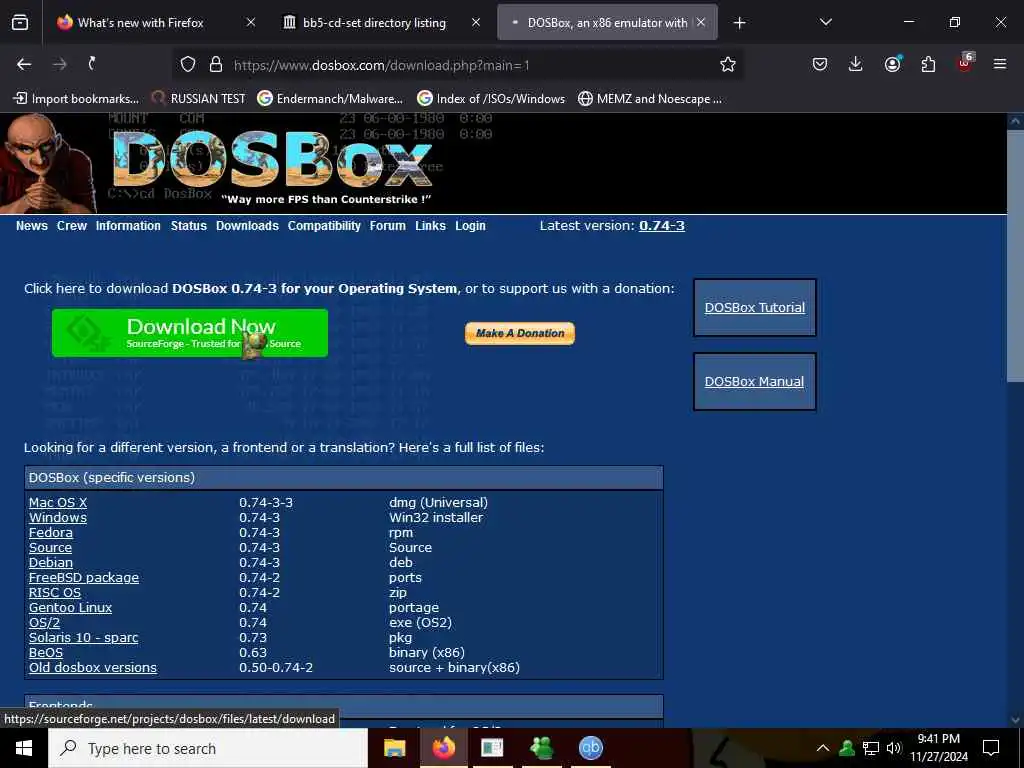Download the Windows Win32 installer
This screenshot has width=1024, height=768.
point(57,517)
